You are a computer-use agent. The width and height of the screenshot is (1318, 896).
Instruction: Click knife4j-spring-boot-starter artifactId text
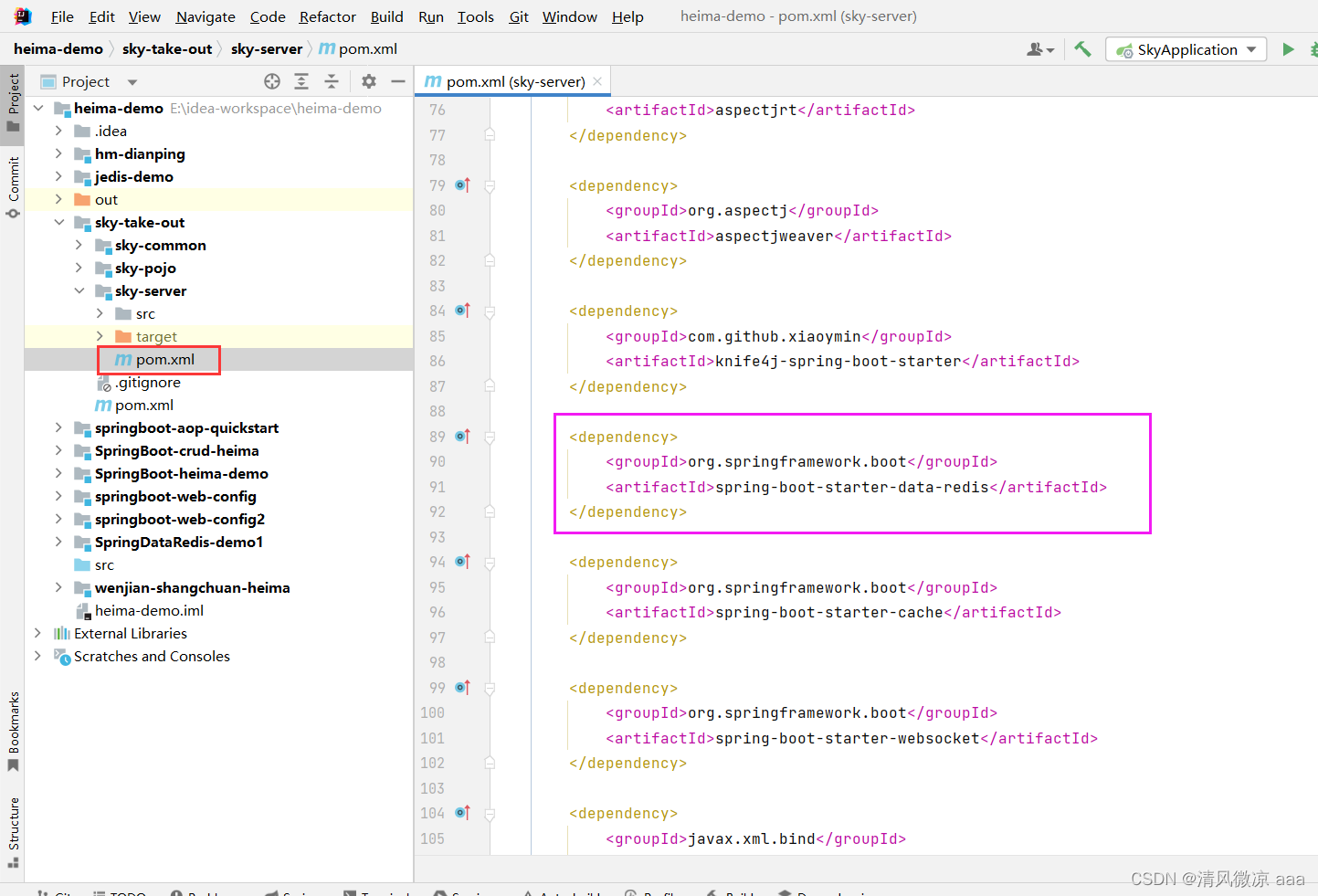point(838,361)
